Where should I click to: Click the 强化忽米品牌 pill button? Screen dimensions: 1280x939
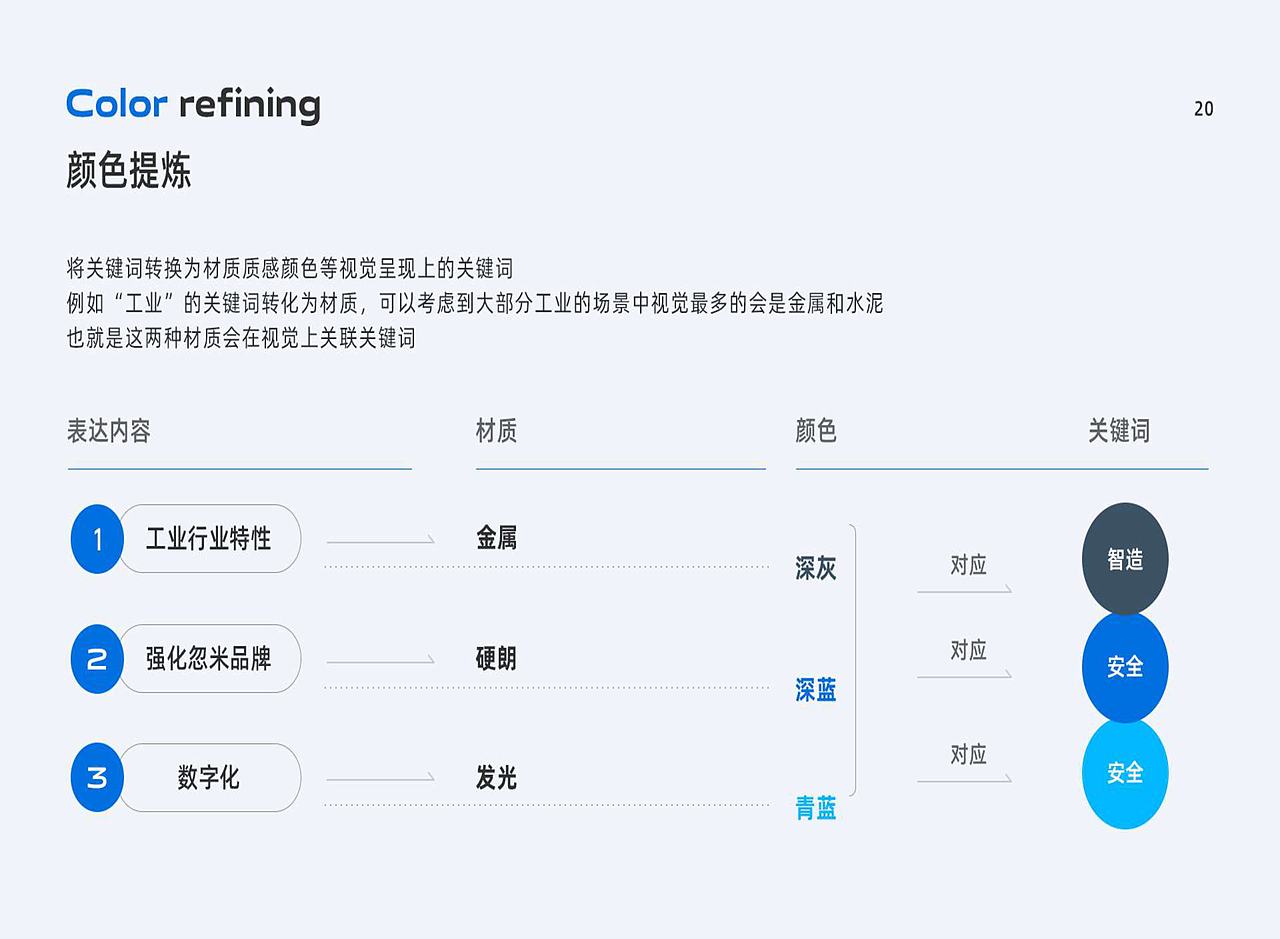point(209,659)
